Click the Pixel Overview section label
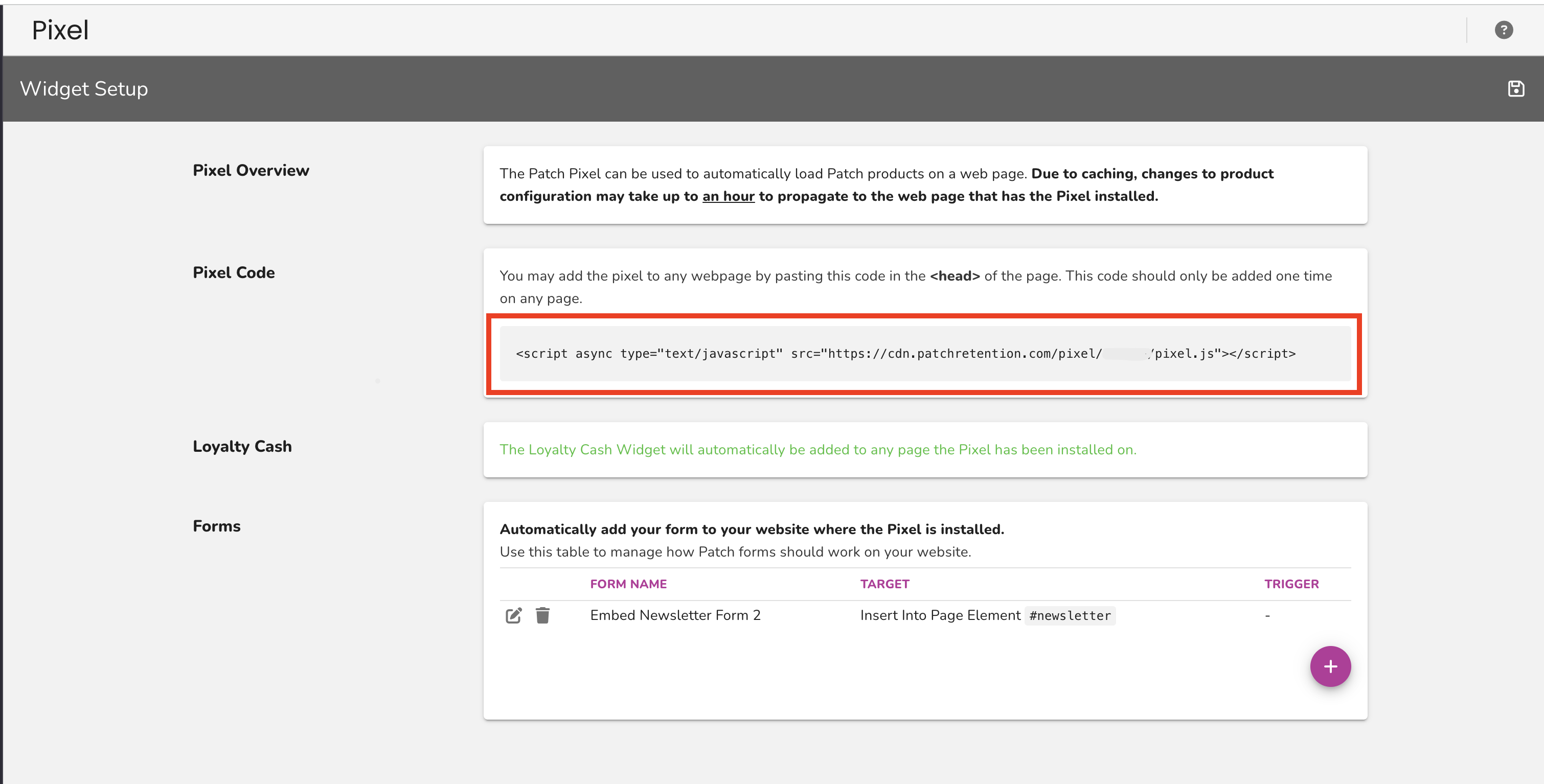 [x=251, y=170]
